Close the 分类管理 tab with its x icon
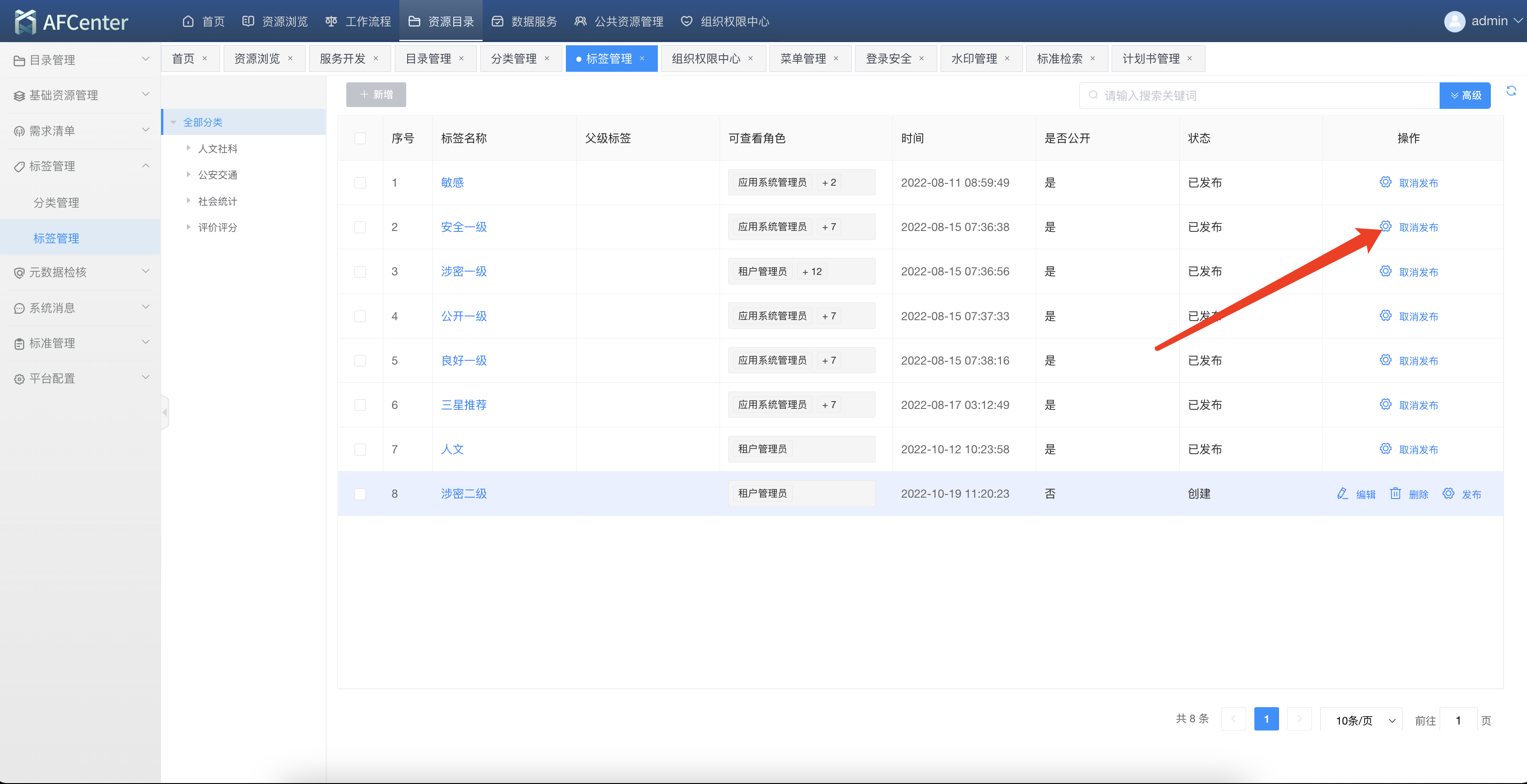The image size is (1527, 784). pos(547,59)
